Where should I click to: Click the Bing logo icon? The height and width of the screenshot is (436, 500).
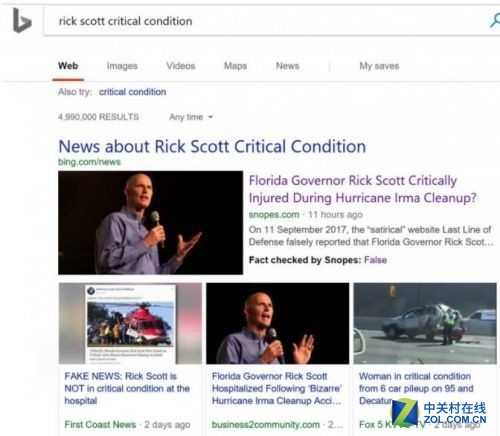pyautogui.click(x=22, y=20)
